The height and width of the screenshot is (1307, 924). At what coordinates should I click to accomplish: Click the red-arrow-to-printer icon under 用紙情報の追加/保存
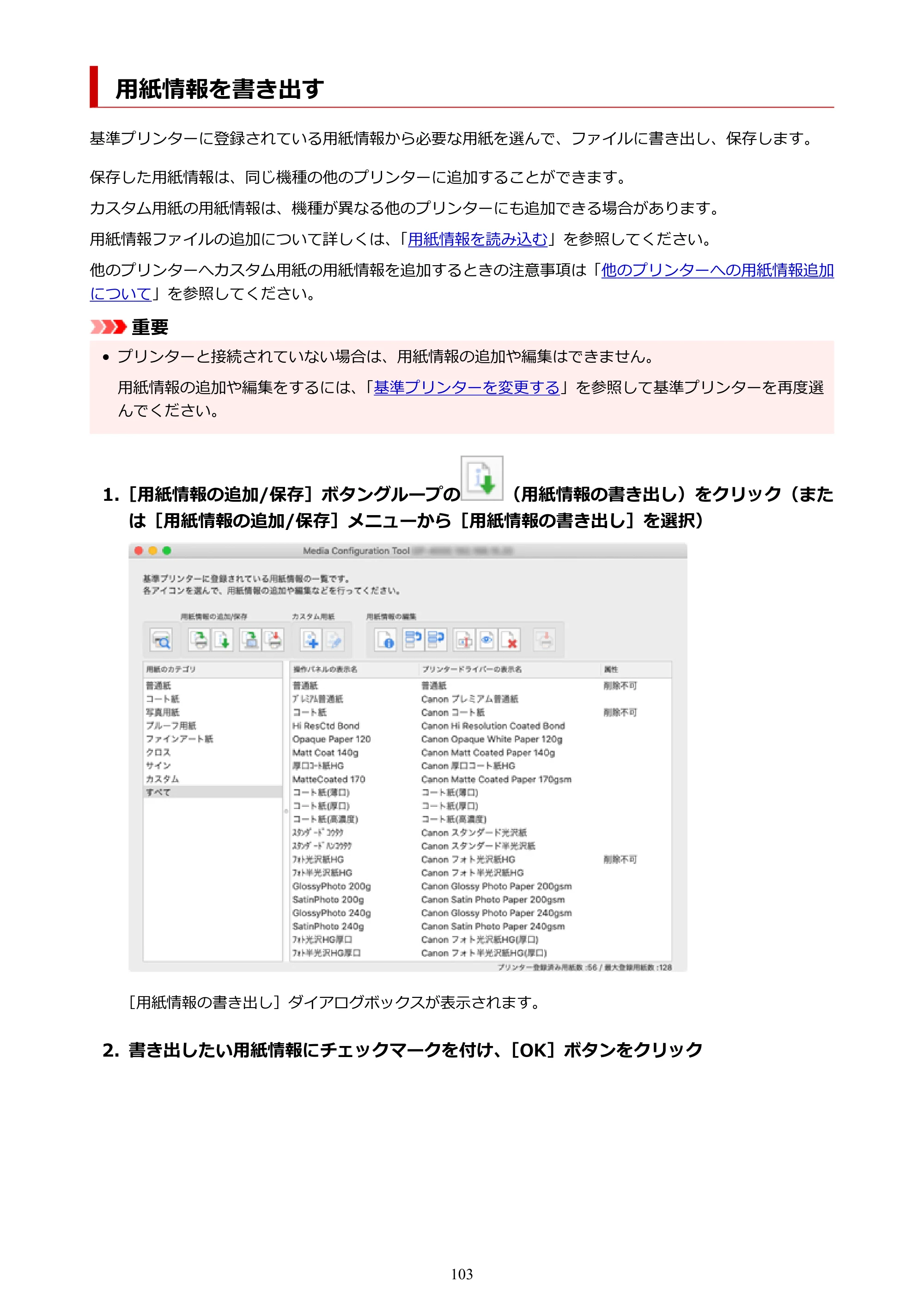[273, 640]
